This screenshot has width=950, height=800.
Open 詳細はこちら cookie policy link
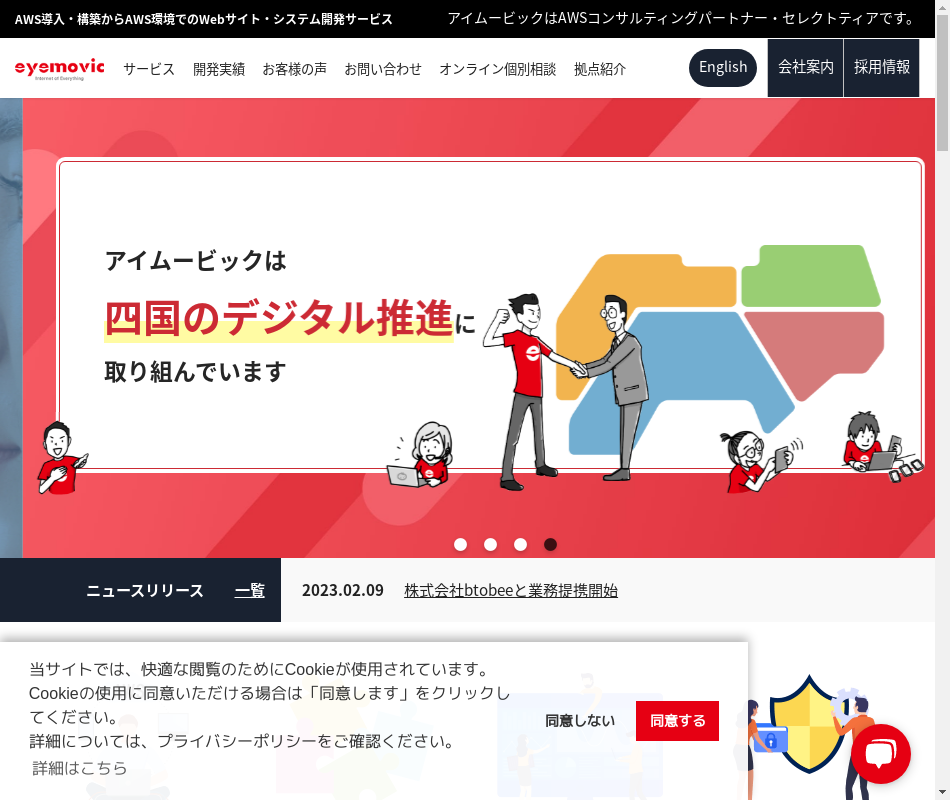pos(79,768)
